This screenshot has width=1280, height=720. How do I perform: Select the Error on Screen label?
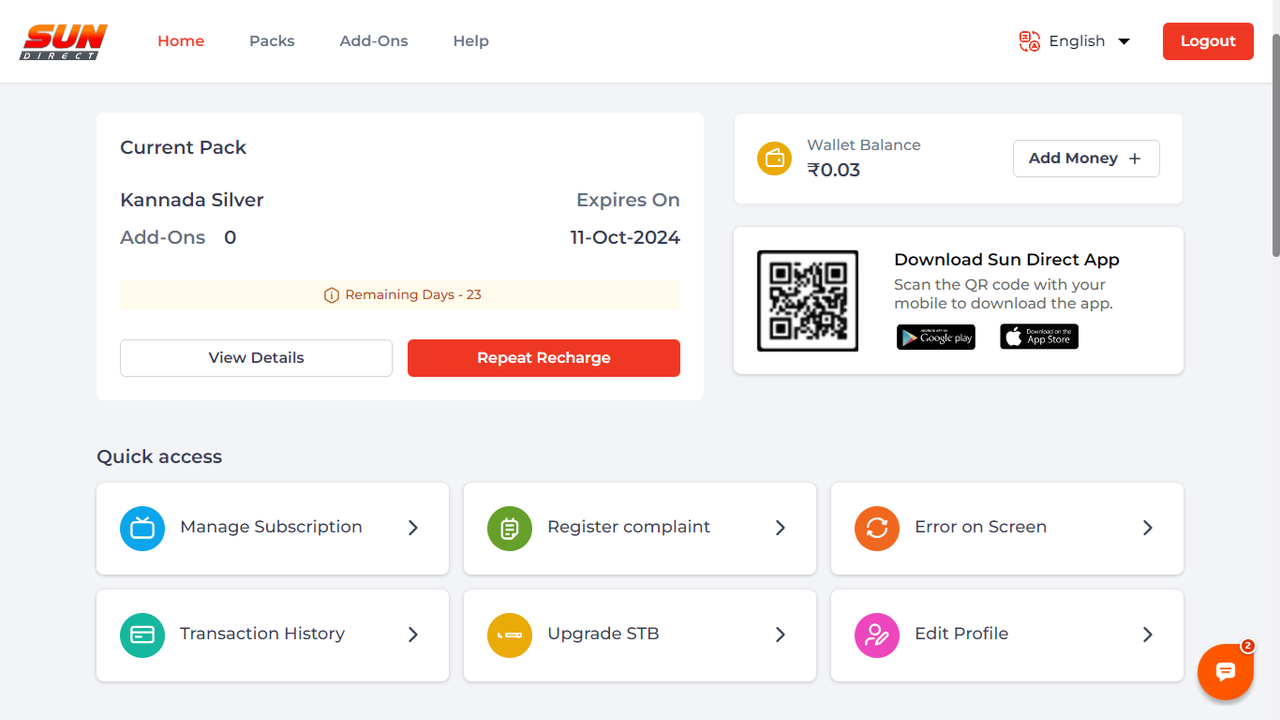tap(981, 527)
